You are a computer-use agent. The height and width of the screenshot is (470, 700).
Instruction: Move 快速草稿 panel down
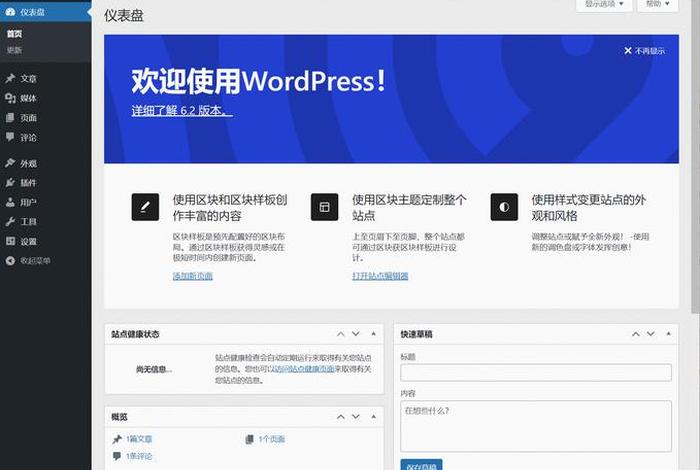click(x=651, y=334)
